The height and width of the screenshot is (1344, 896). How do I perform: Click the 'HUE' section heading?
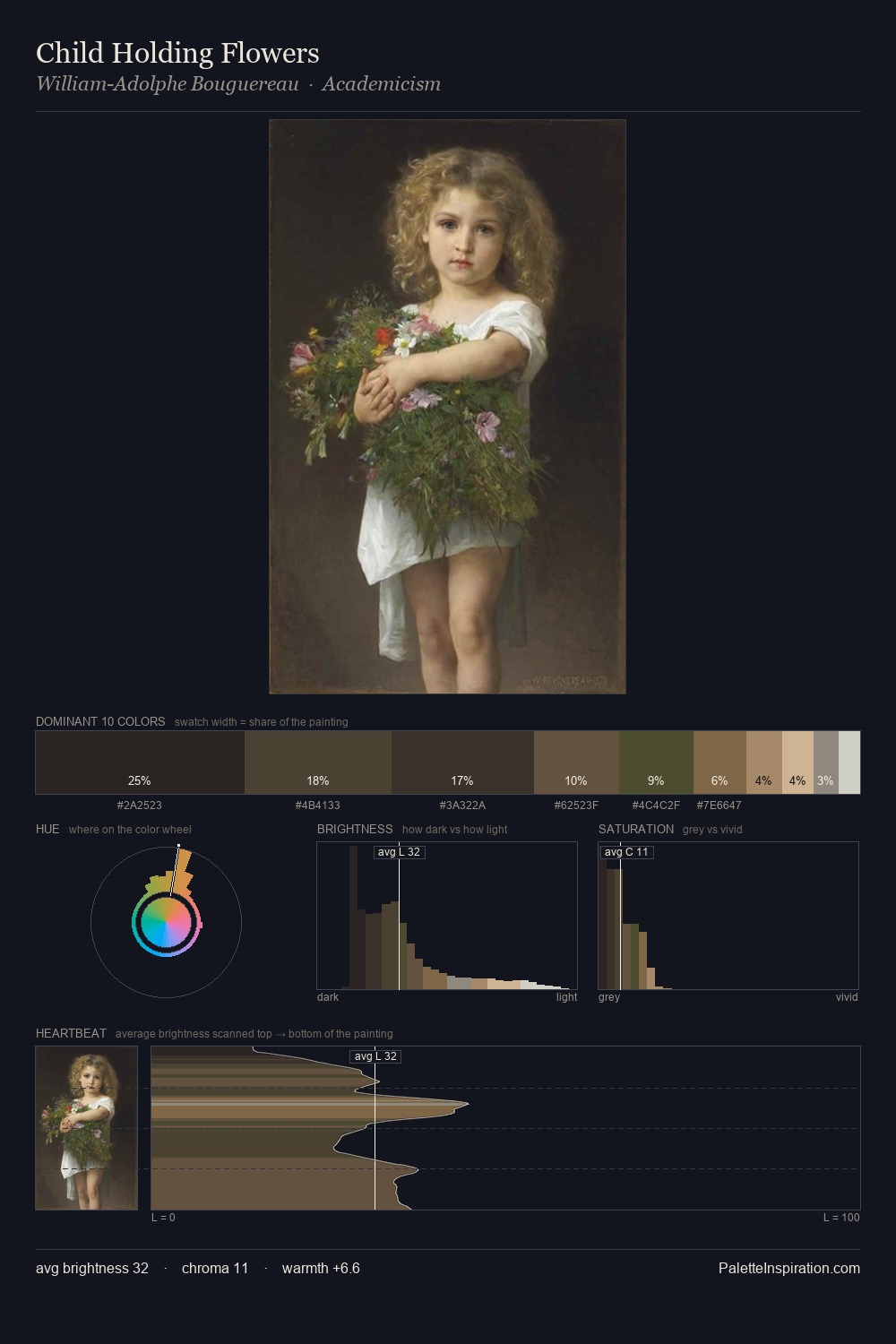47,829
